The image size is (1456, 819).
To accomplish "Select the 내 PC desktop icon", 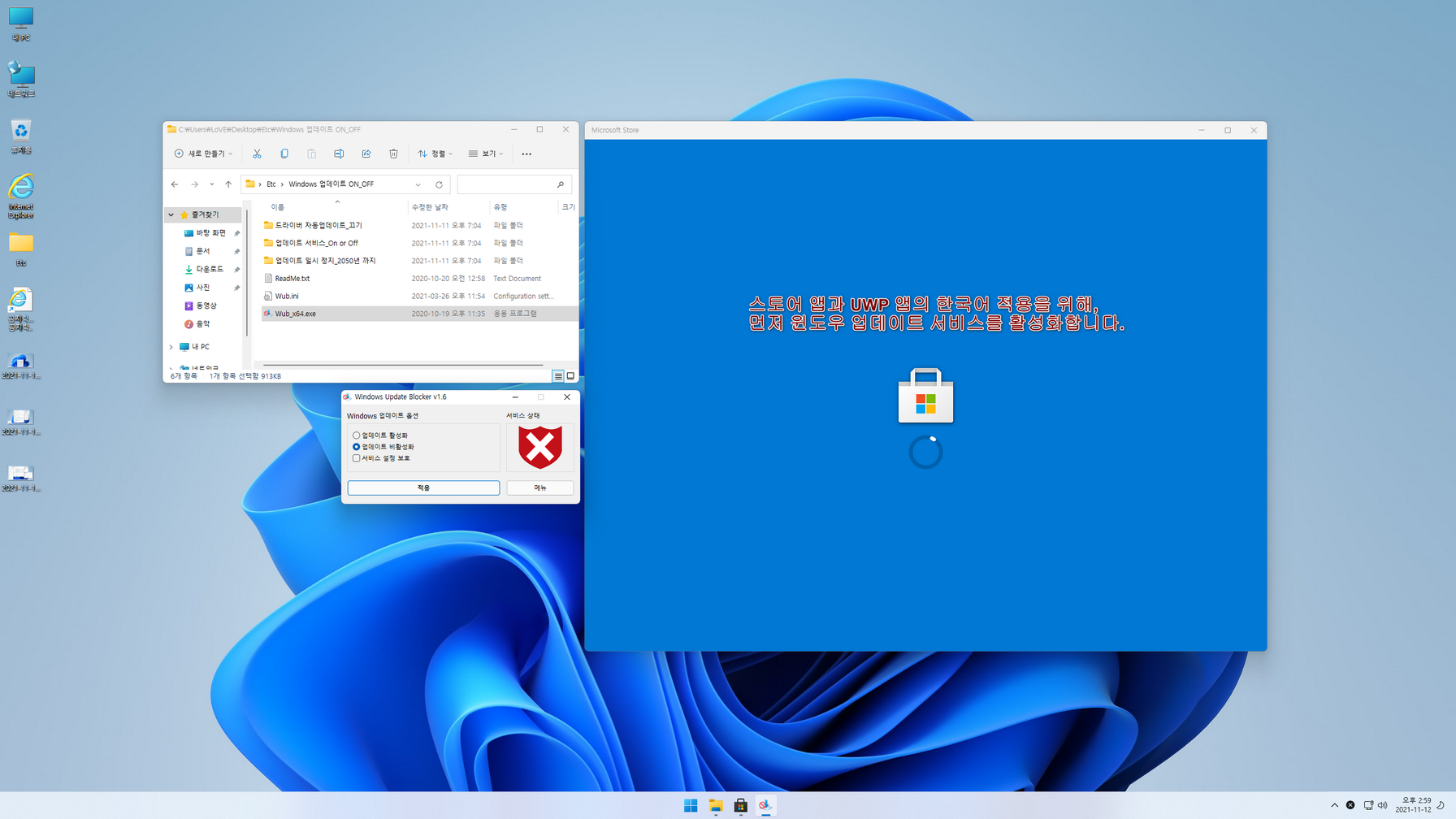I will (21, 24).
